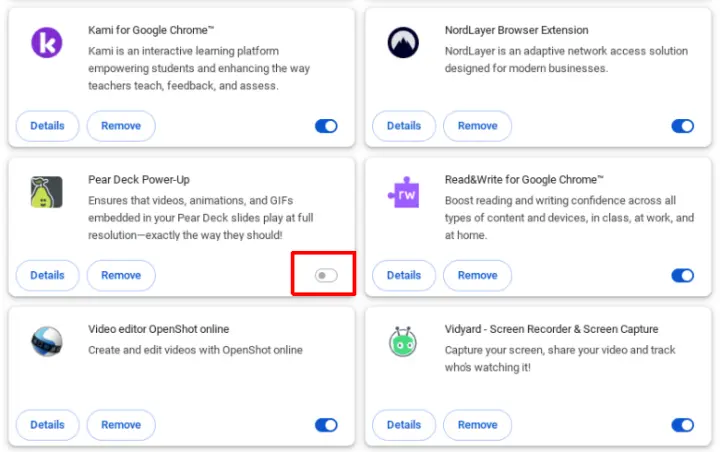The width and height of the screenshot is (720, 452).
Task: Click the Kami purple K icon
Action: tap(47, 43)
